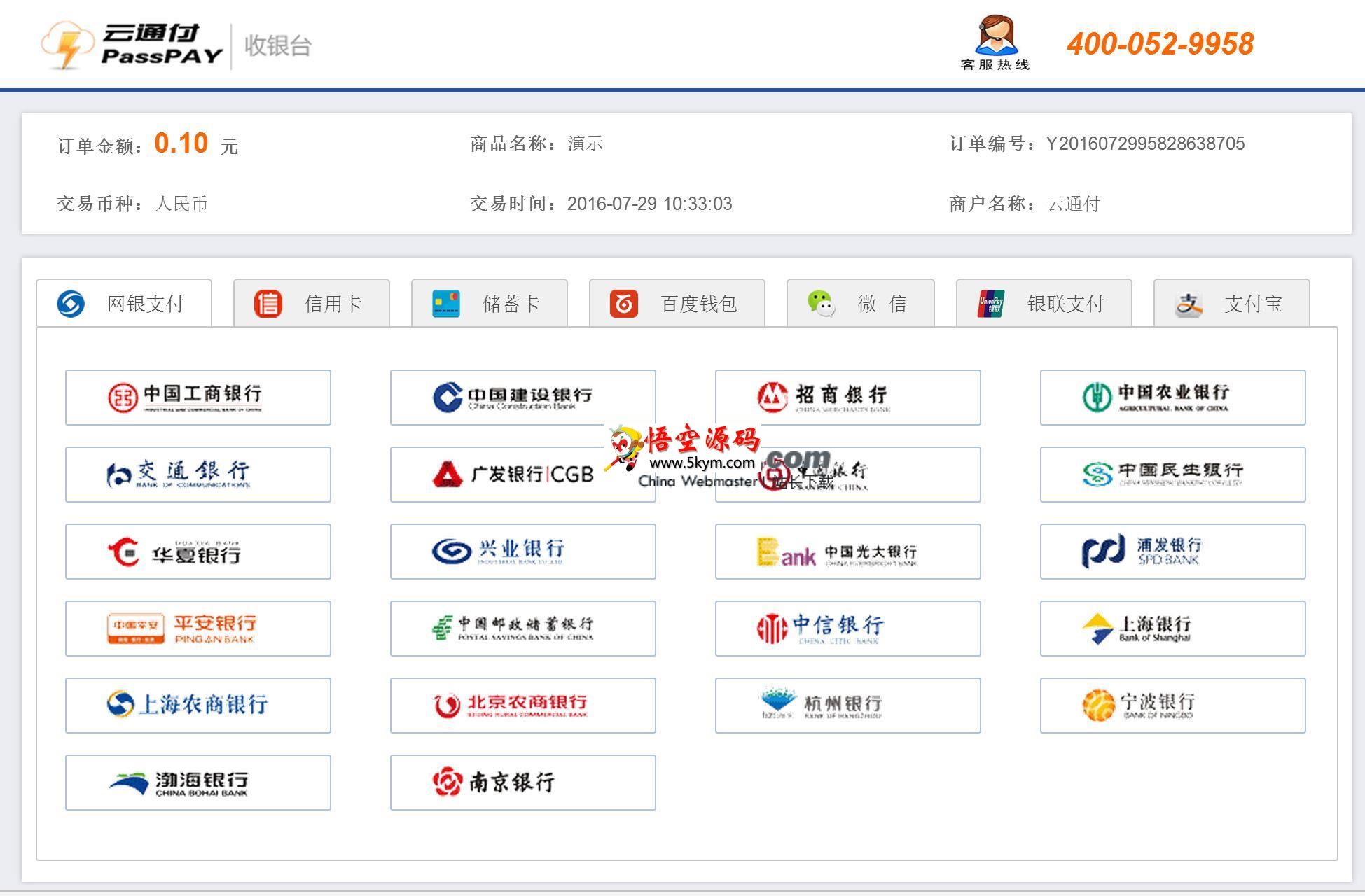The width and height of the screenshot is (1365, 896).
Task: Click transaction time 2016-07-29 10:33:03
Action: (649, 204)
